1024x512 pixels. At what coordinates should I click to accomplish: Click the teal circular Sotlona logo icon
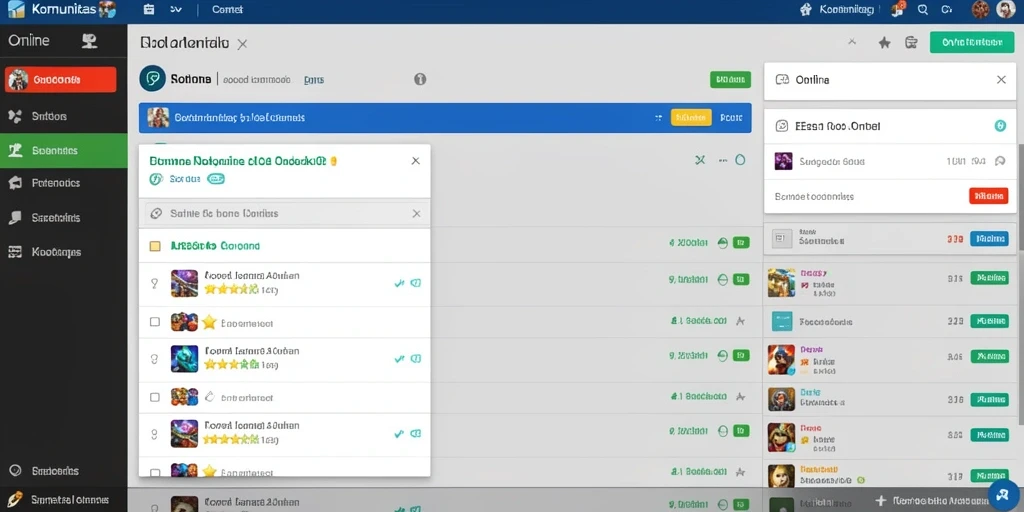pyautogui.click(x=152, y=78)
